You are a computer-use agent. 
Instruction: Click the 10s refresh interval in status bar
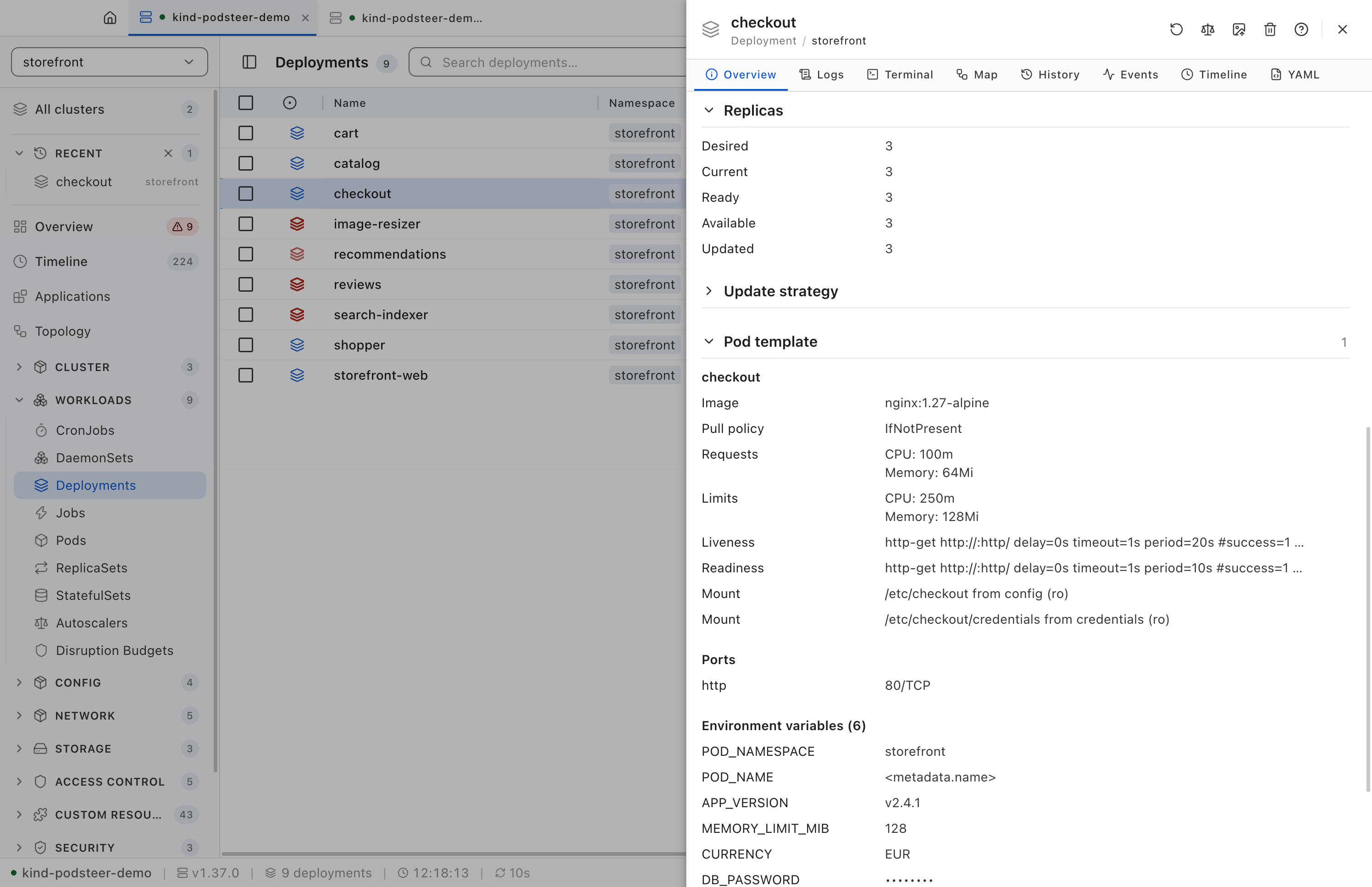(512, 873)
